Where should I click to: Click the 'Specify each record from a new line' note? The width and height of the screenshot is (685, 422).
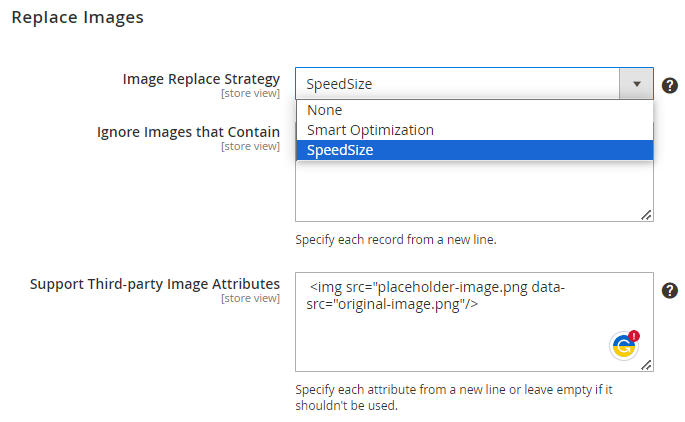click(x=396, y=239)
